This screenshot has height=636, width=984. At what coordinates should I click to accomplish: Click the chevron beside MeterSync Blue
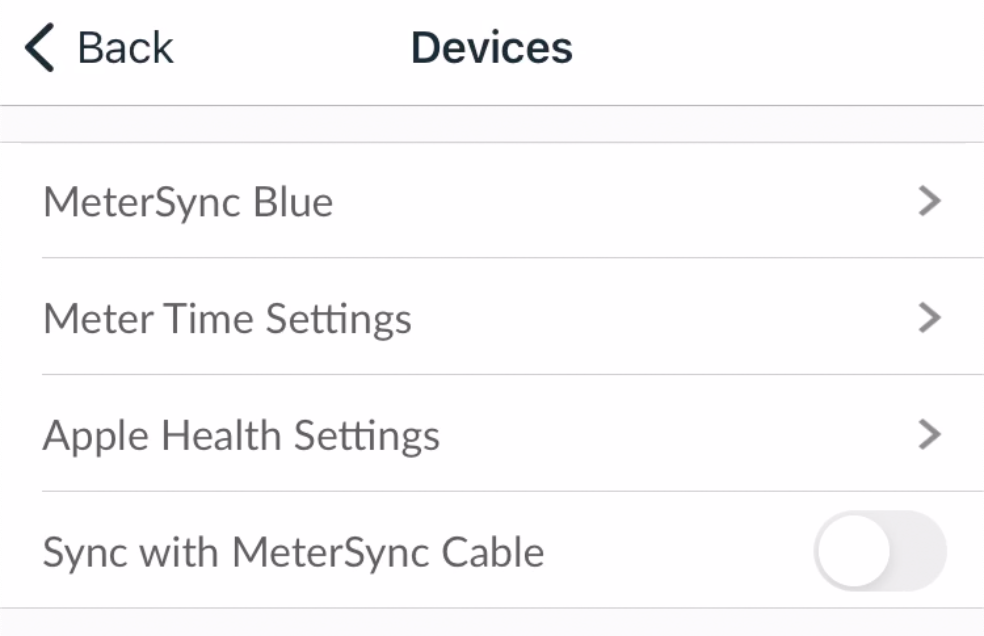click(930, 202)
